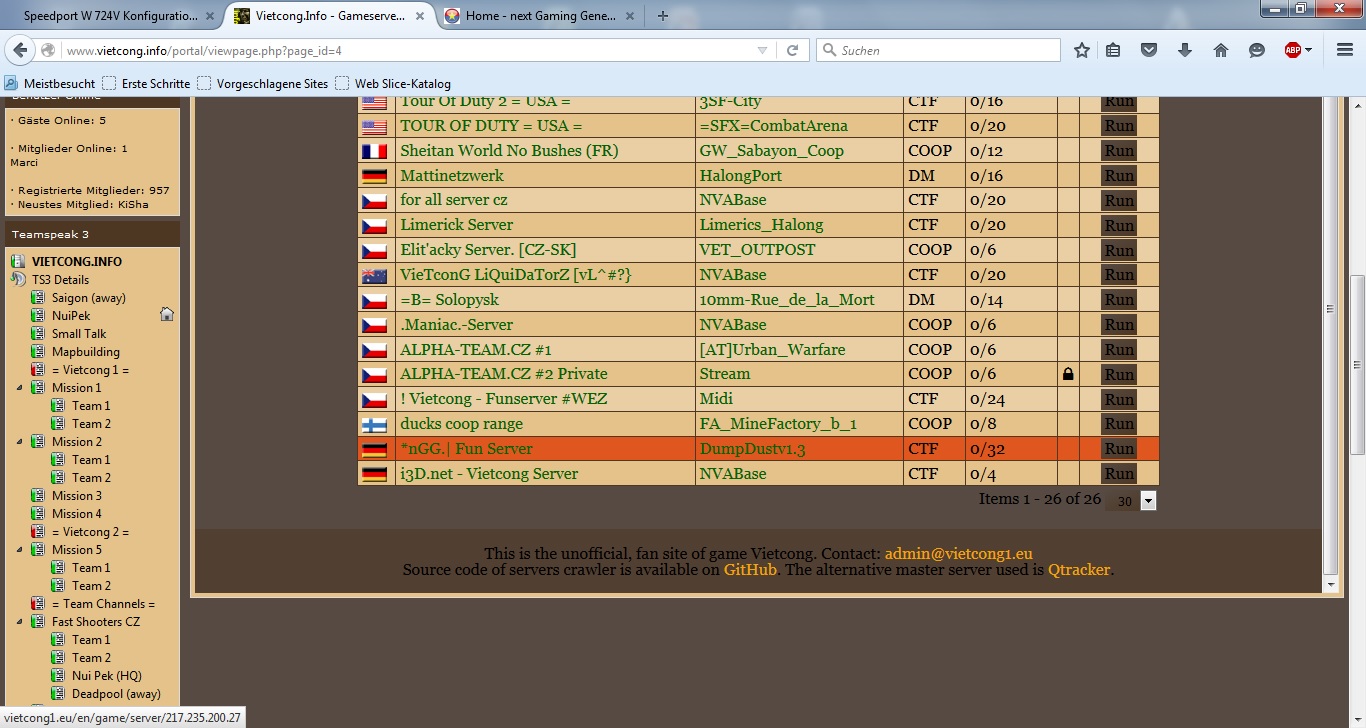Reload the page with the refresh icon
Screen dimensions: 1366x728
pos(792,50)
